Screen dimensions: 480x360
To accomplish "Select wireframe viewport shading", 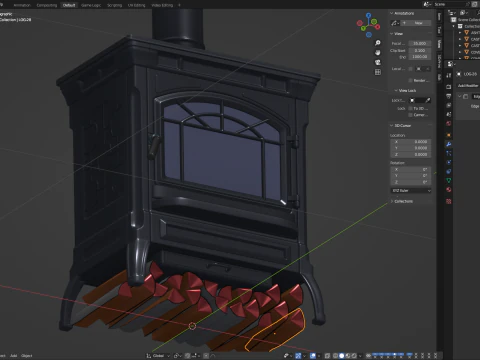I will [x=335, y=356].
